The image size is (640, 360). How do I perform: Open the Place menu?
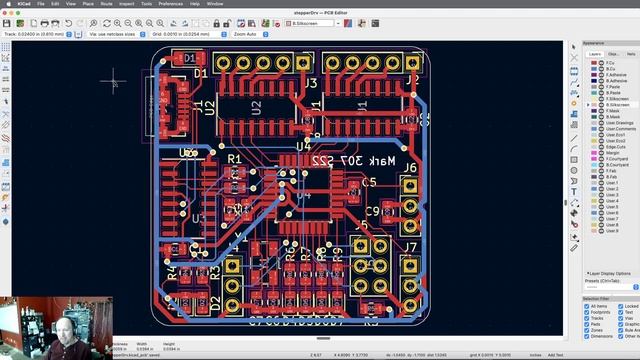pos(88,4)
